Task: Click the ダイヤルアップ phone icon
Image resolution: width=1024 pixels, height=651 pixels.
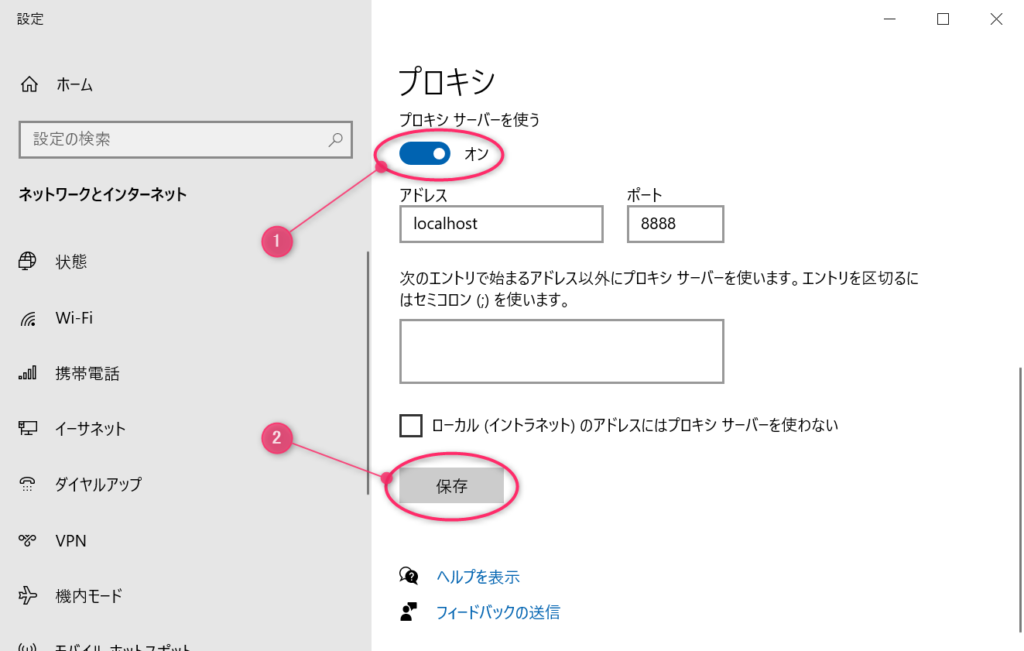Action: point(27,484)
